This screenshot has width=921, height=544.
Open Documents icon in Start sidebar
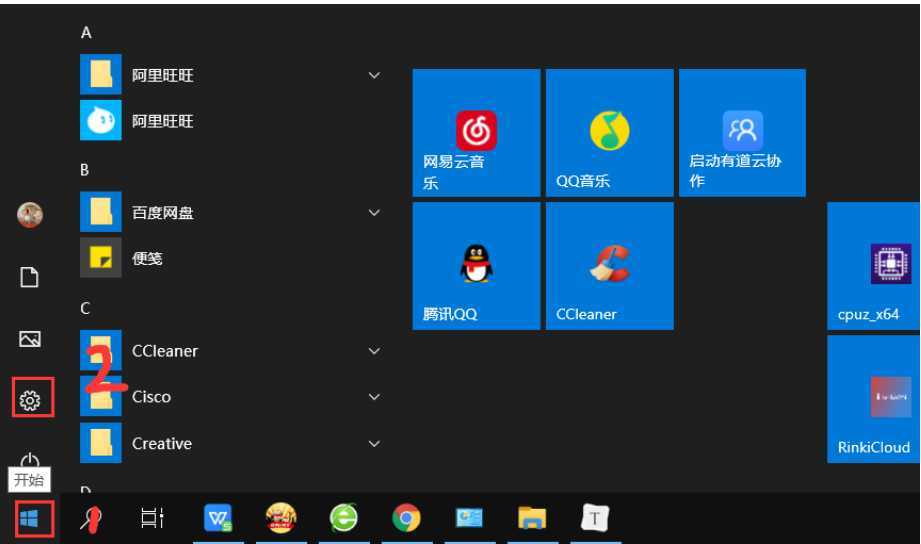coord(29,277)
